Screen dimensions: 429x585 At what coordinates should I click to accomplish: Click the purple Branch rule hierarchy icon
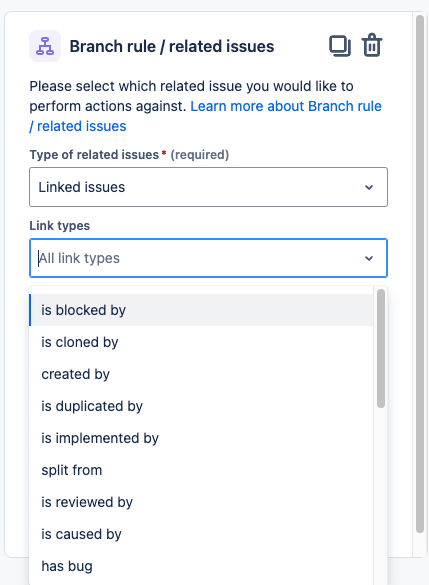pos(45,46)
